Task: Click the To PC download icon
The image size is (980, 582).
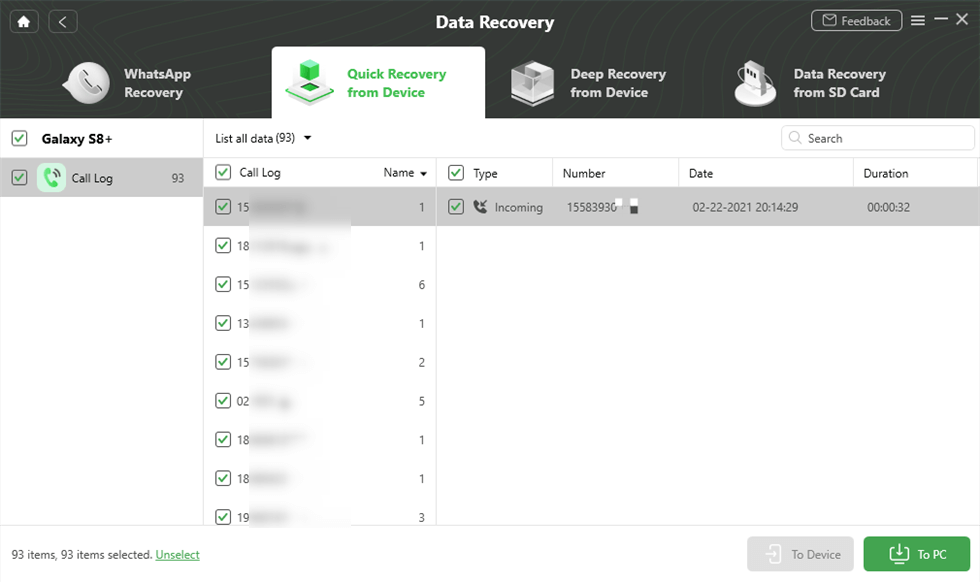Action: tap(899, 554)
